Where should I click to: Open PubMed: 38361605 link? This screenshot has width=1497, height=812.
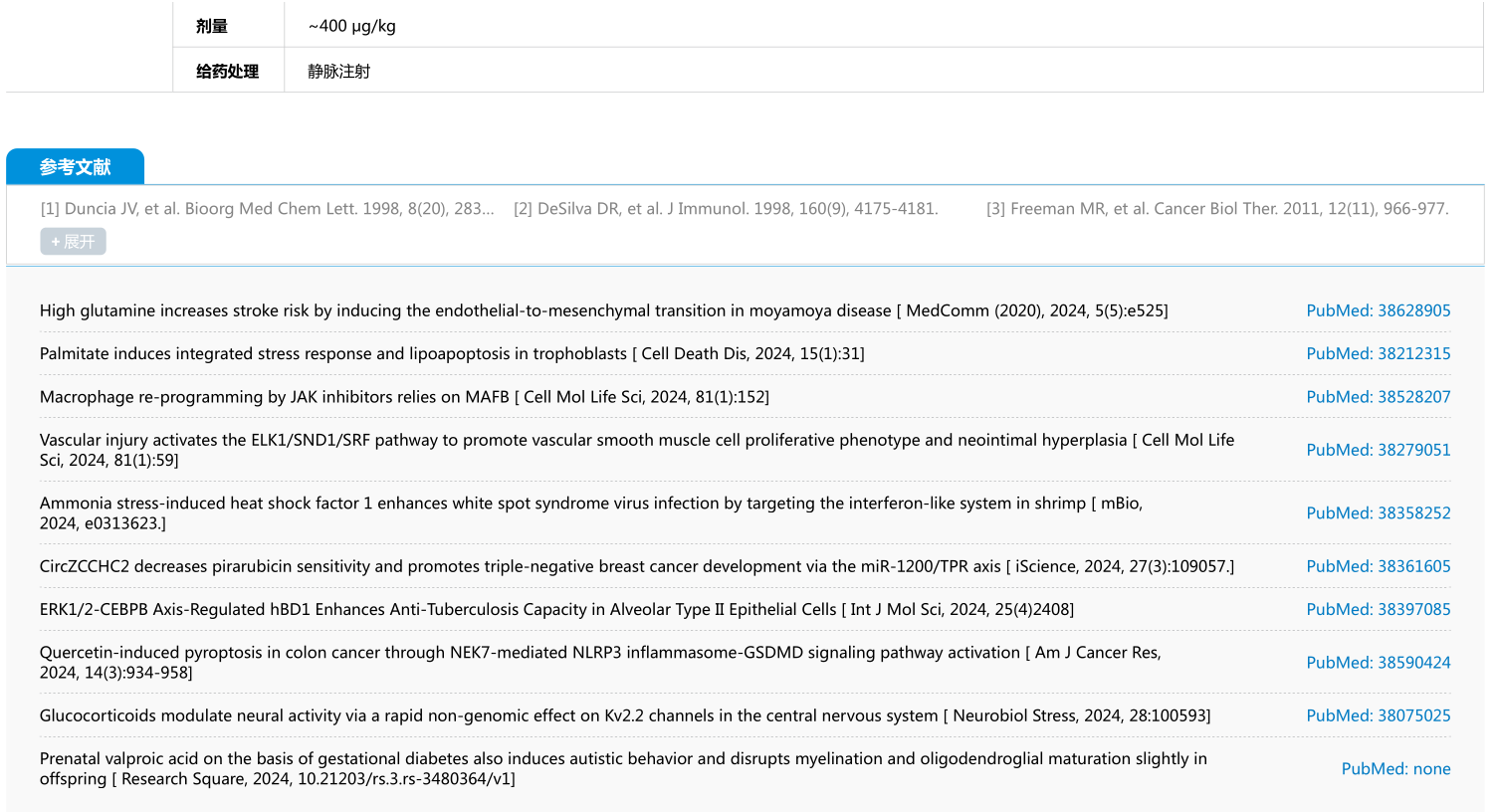click(1379, 565)
